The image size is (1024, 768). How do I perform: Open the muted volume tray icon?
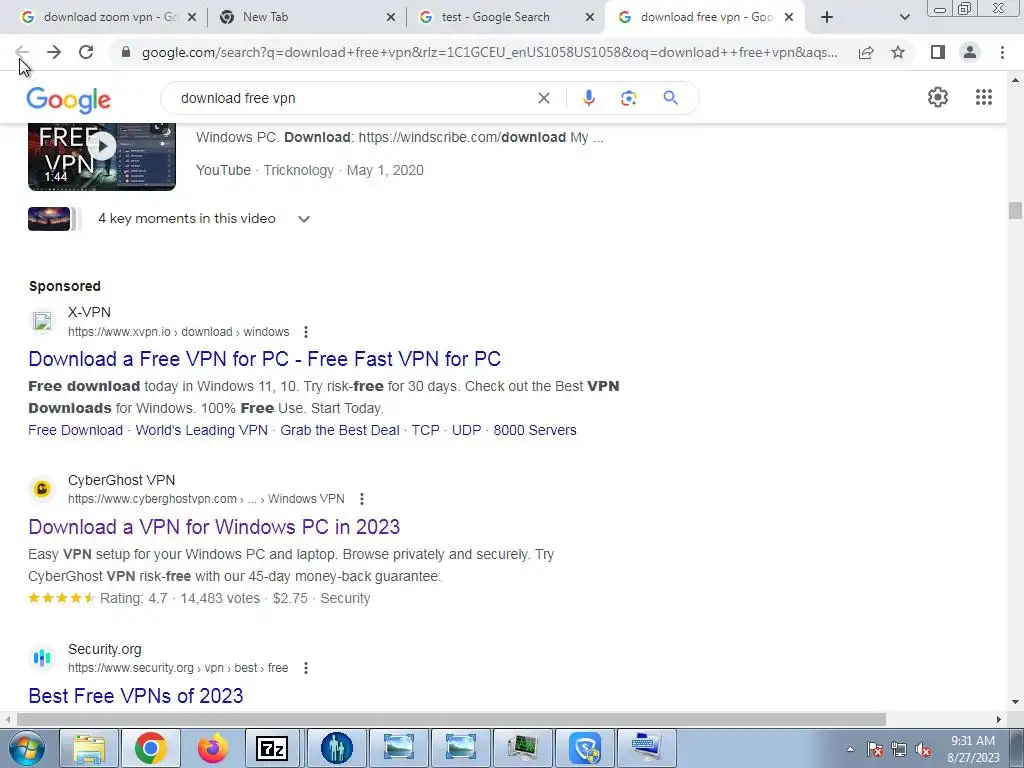(923, 750)
